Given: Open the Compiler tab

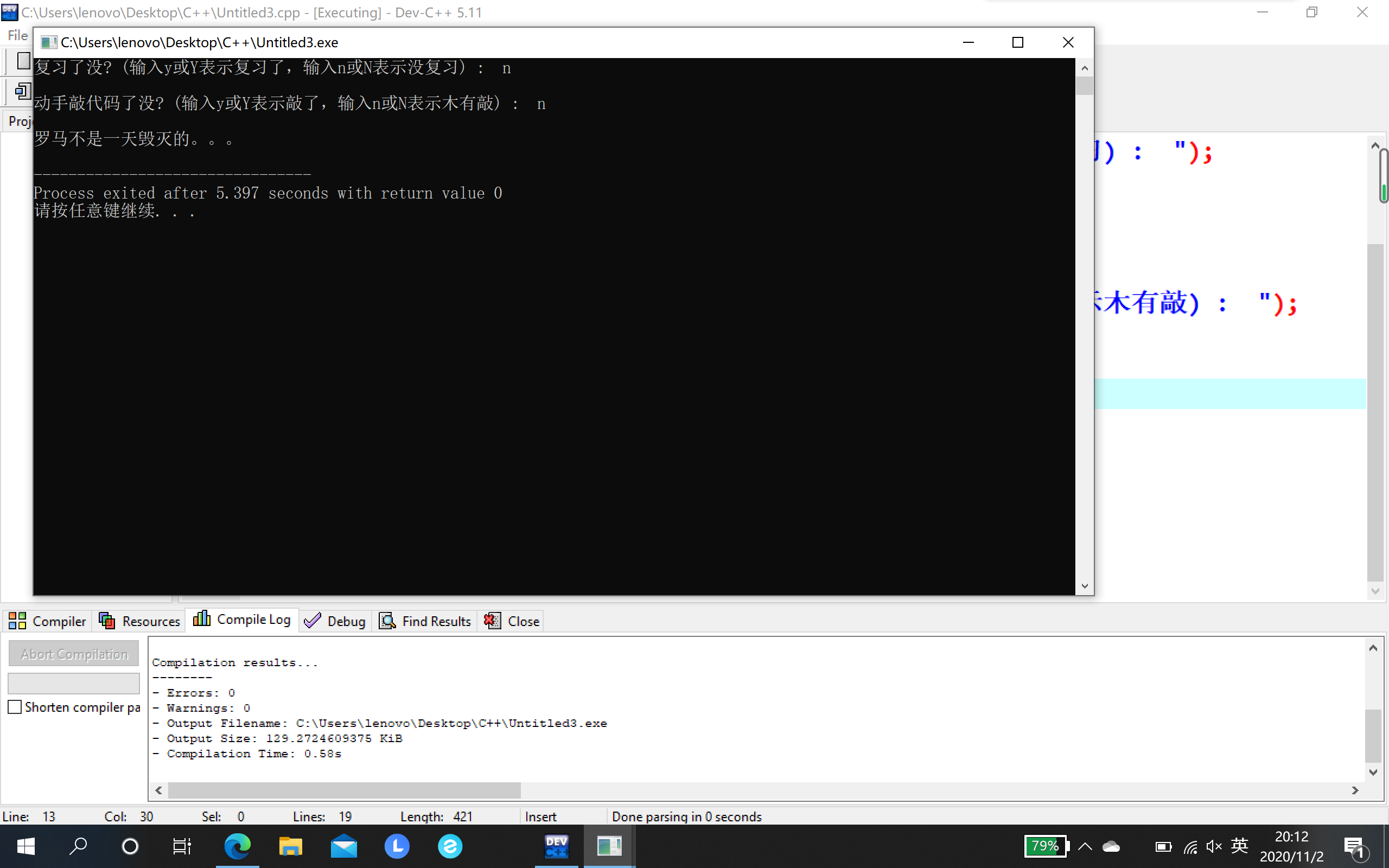Looking at the screenshot, I should 47,621.
